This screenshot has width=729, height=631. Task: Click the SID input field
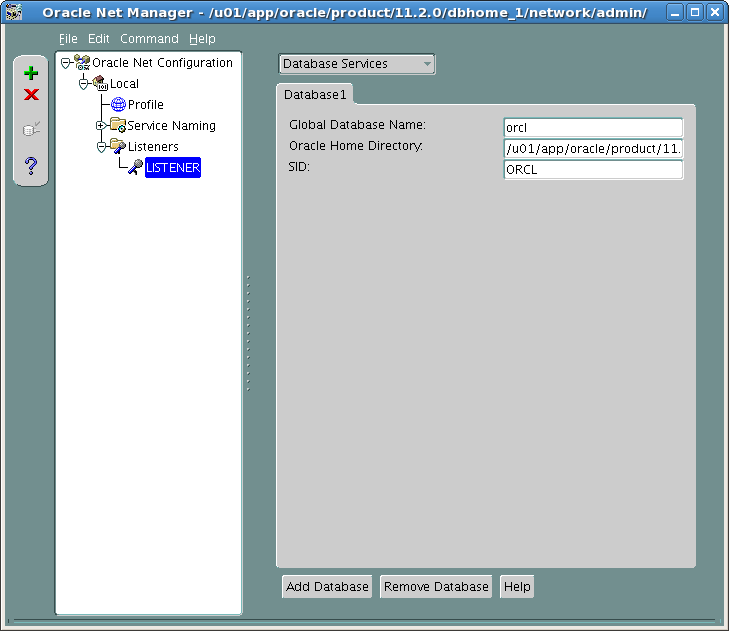[593, 169]
